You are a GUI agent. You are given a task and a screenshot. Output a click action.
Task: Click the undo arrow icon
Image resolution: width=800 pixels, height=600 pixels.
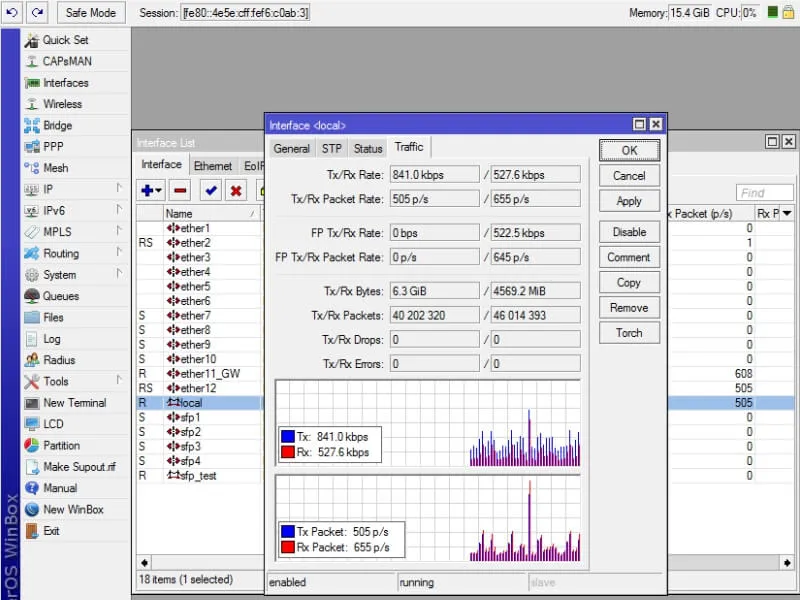click(14, 13)
